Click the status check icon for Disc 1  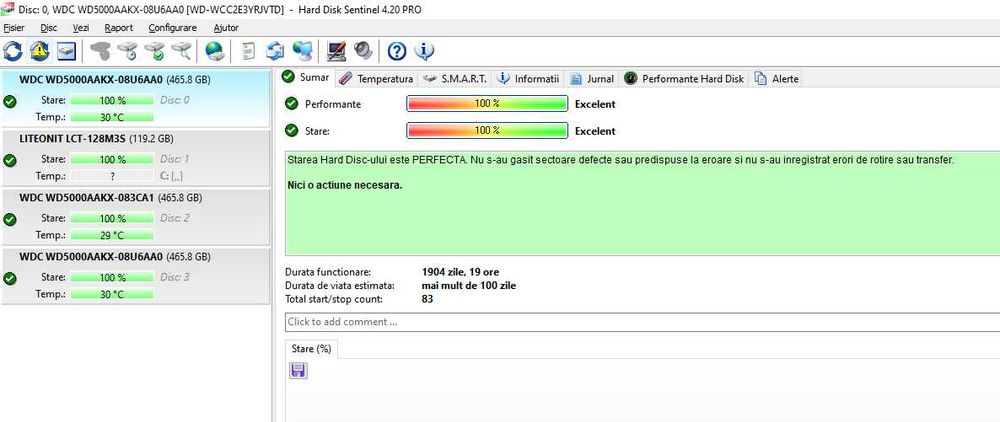click(10, 160)
